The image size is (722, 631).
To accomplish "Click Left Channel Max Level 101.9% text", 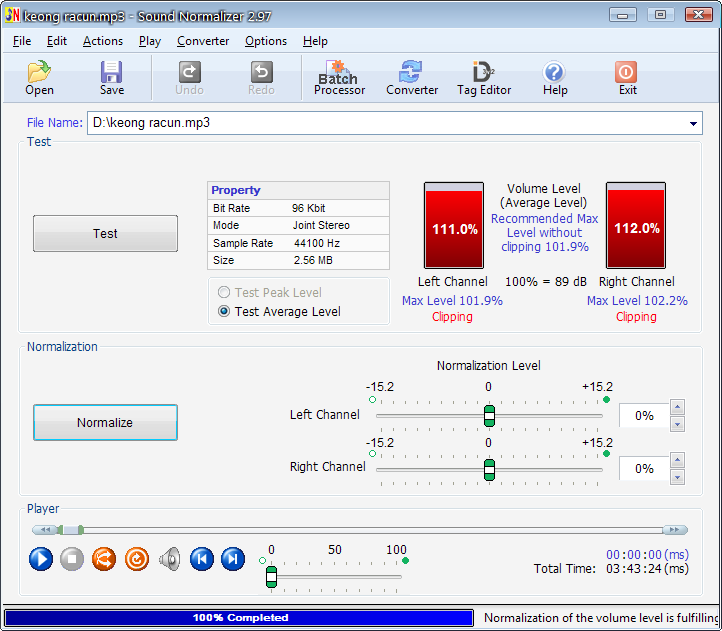I will coord(452,301).
